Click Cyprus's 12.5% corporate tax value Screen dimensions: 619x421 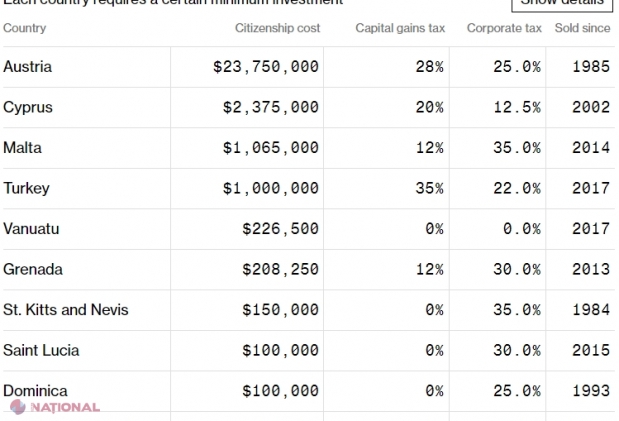pyautogui.click(x=516, y=107)
